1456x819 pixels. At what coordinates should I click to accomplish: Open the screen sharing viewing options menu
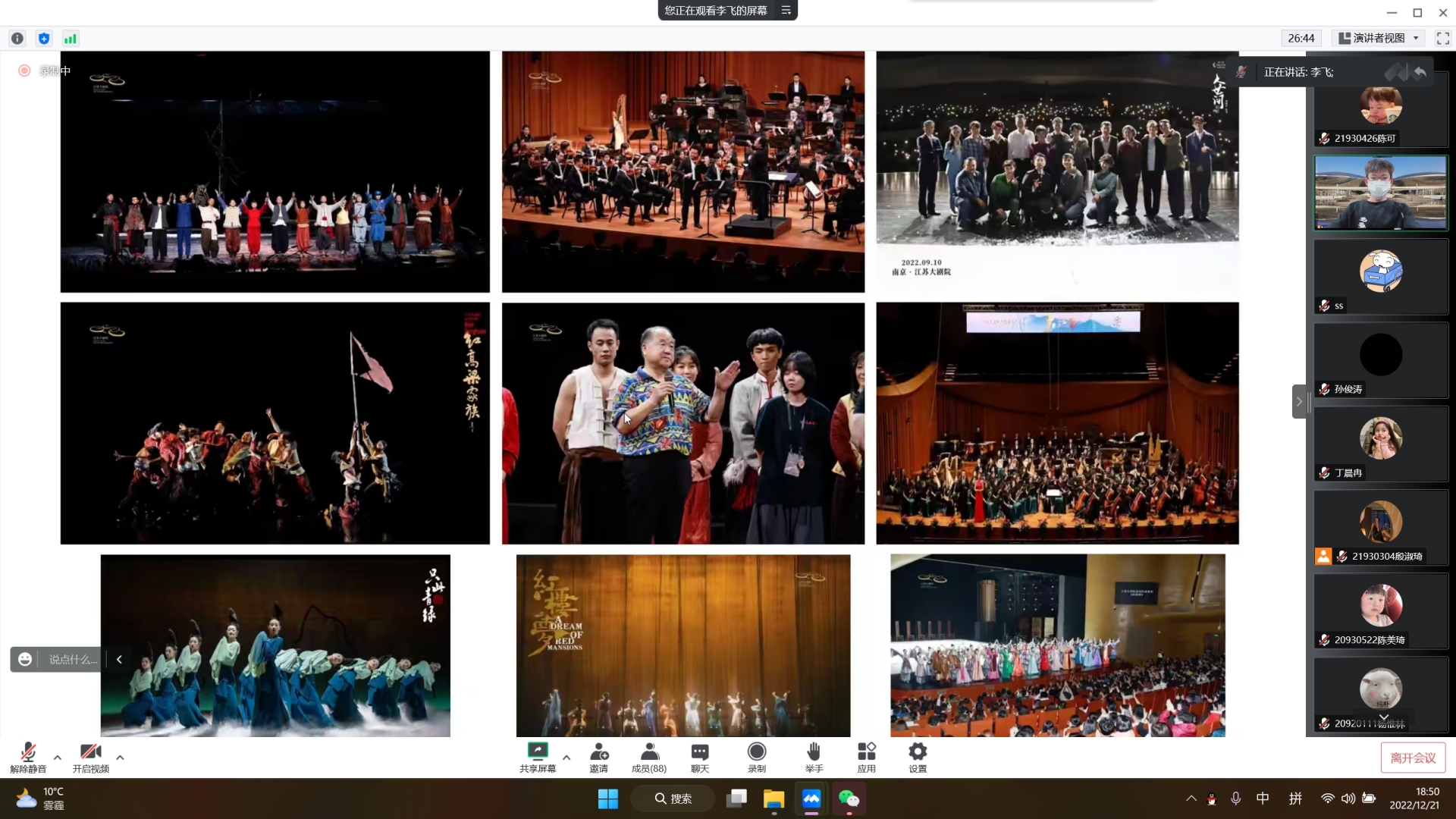point(786,11)
